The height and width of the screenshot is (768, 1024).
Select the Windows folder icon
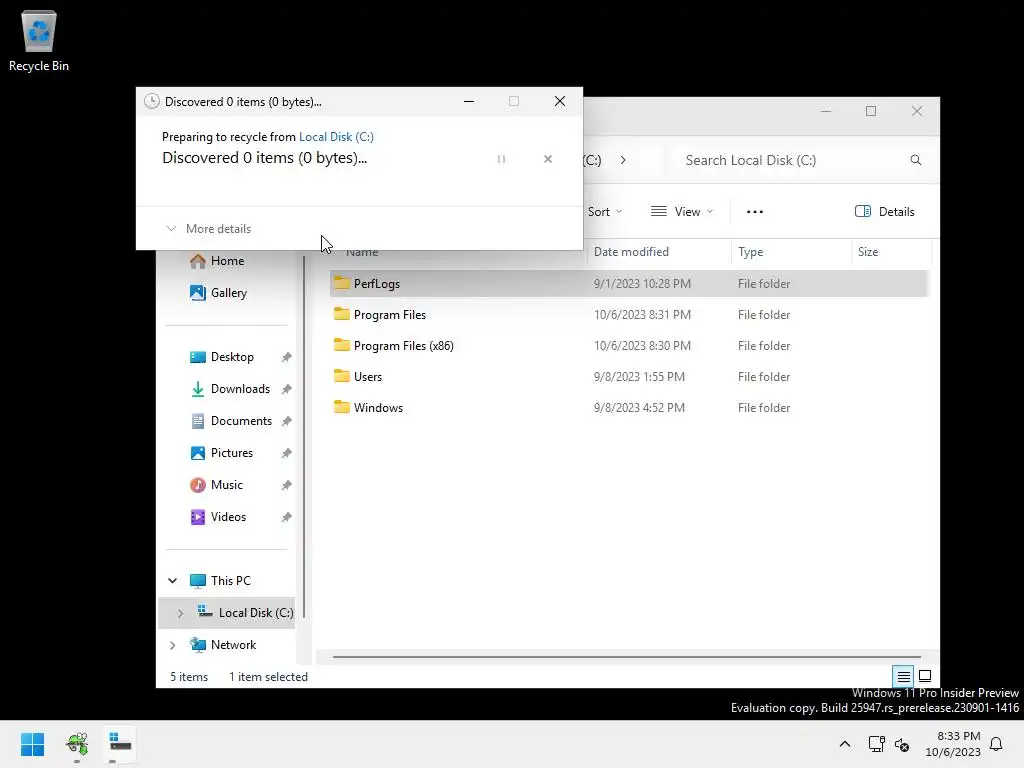tap(342, 407)
